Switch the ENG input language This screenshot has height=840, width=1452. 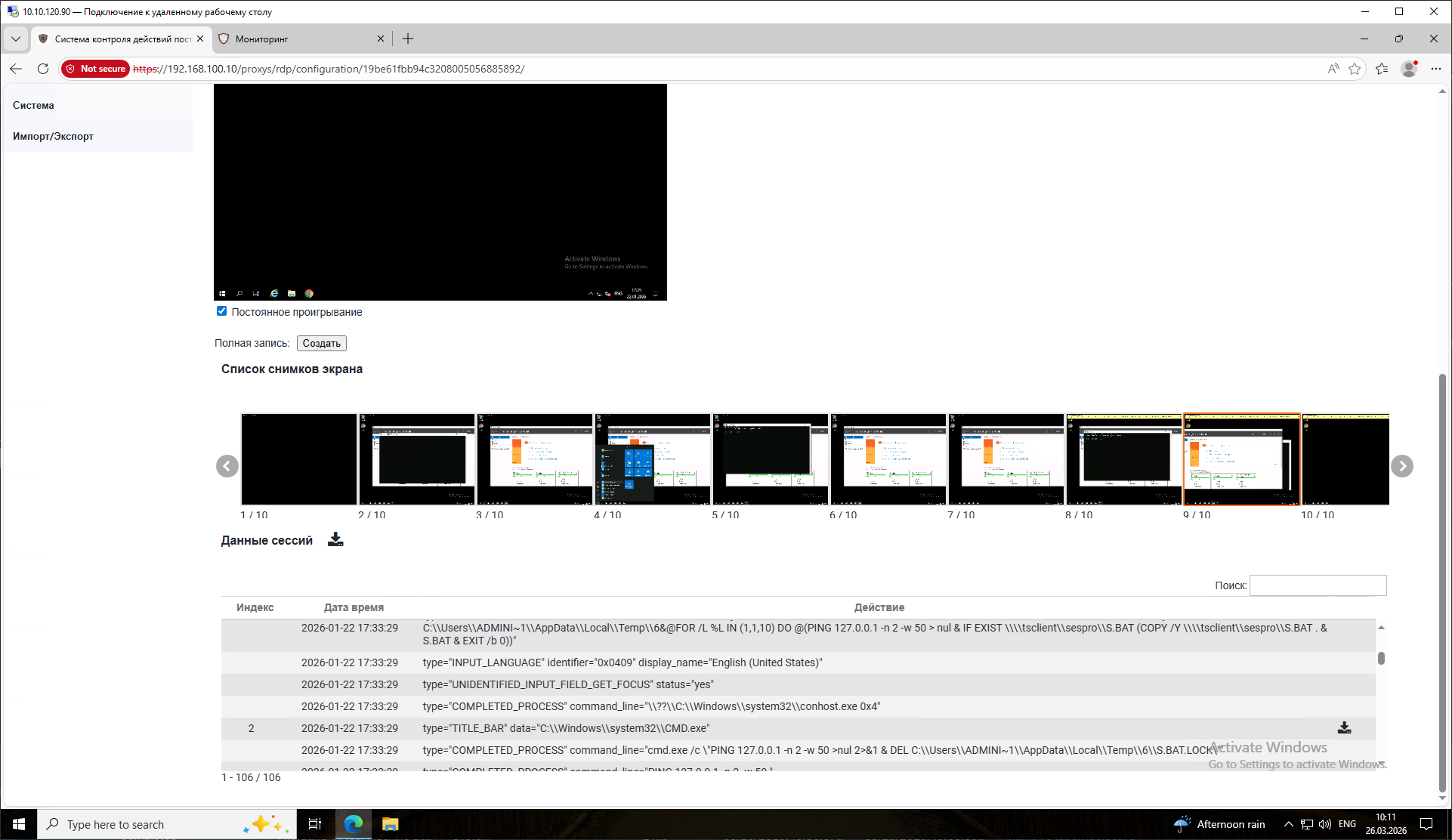click(1347, 824)
